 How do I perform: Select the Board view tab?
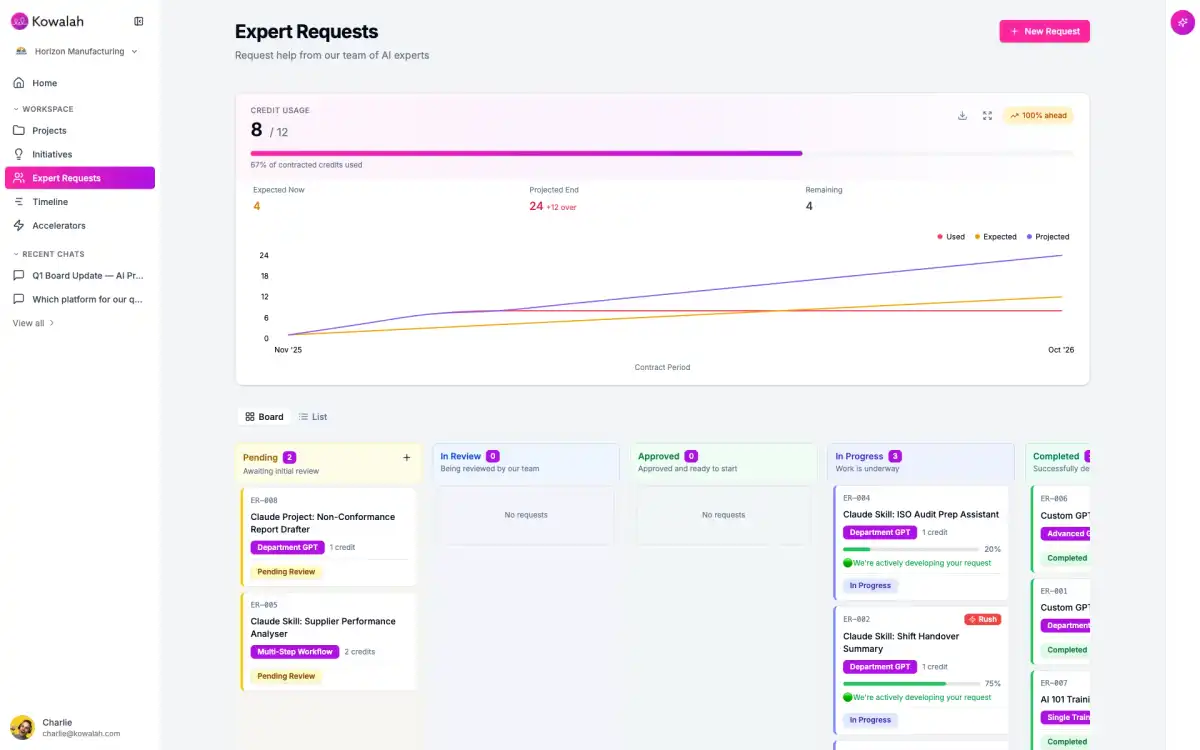pyautogui.click(x=264, y=417)
